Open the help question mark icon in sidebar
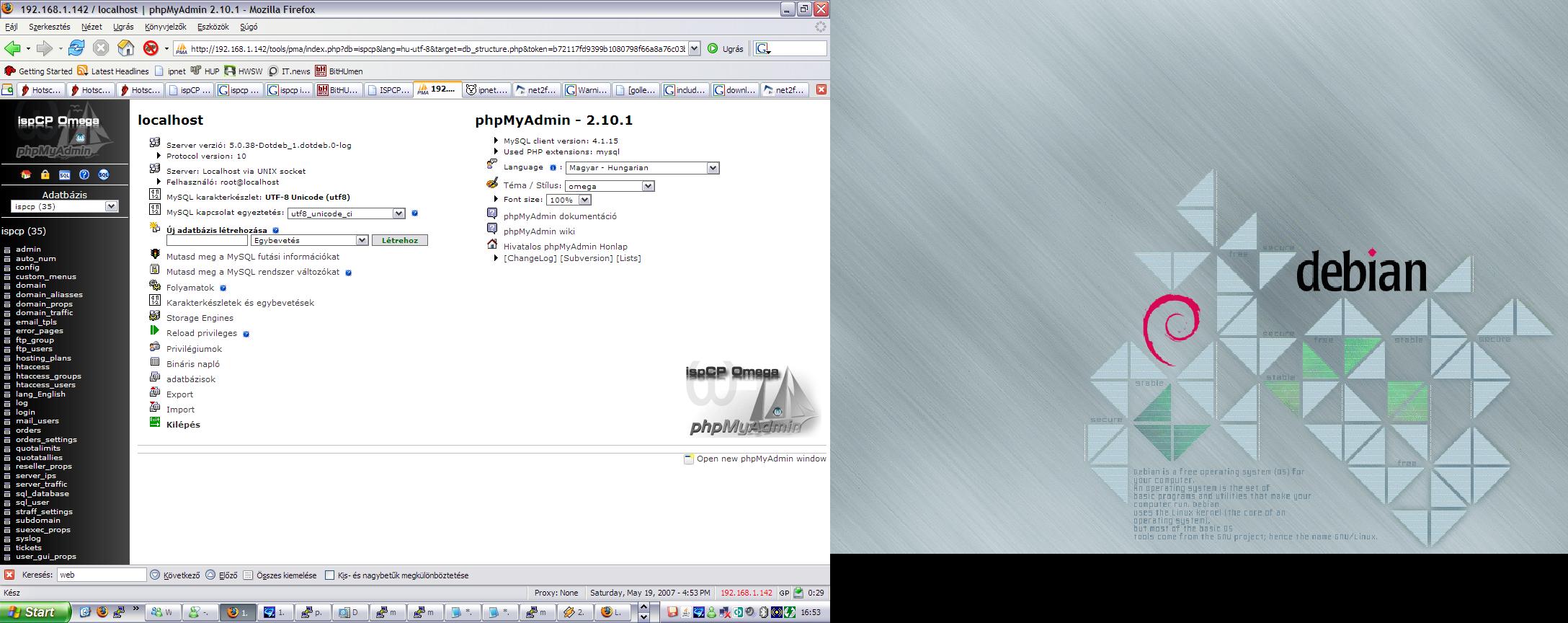The image size is (1568, 623). click(84, 174)
